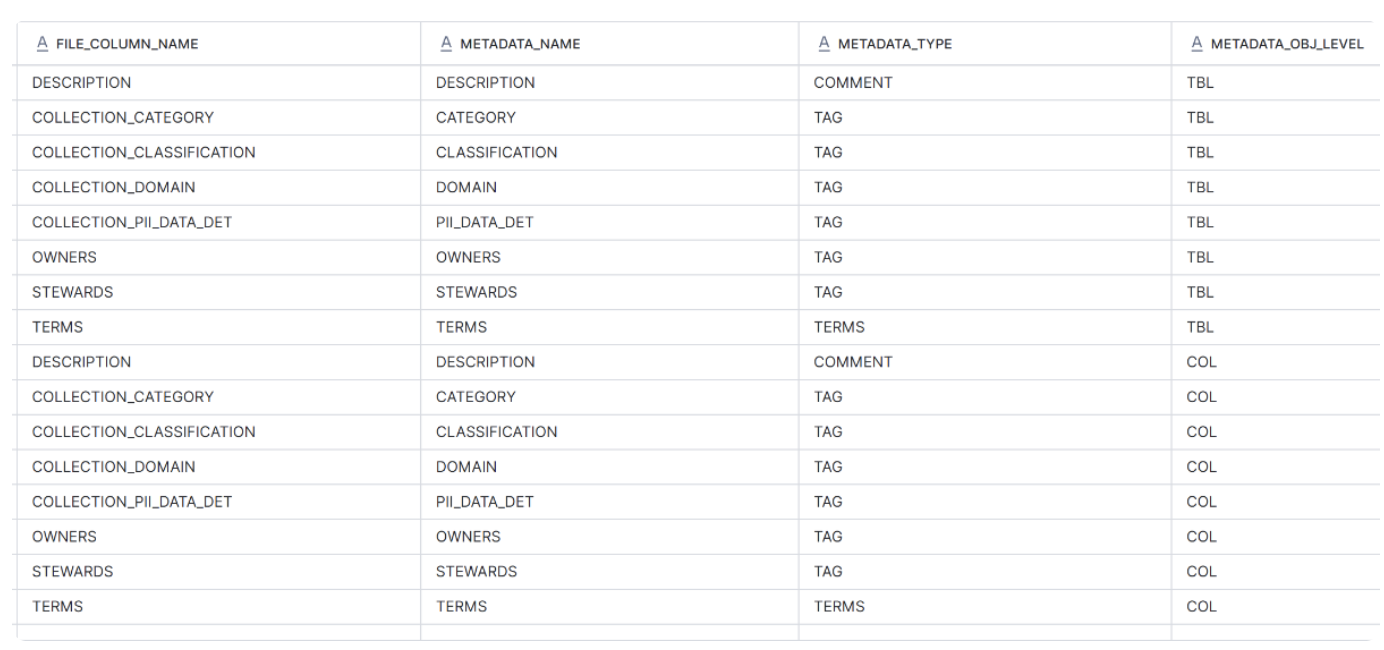The width and height of the screenshot is (1384, 650).
Task: Click the text-type icon beside FILE_COLUMN_NAME
Action: click(x=42, y=43)
